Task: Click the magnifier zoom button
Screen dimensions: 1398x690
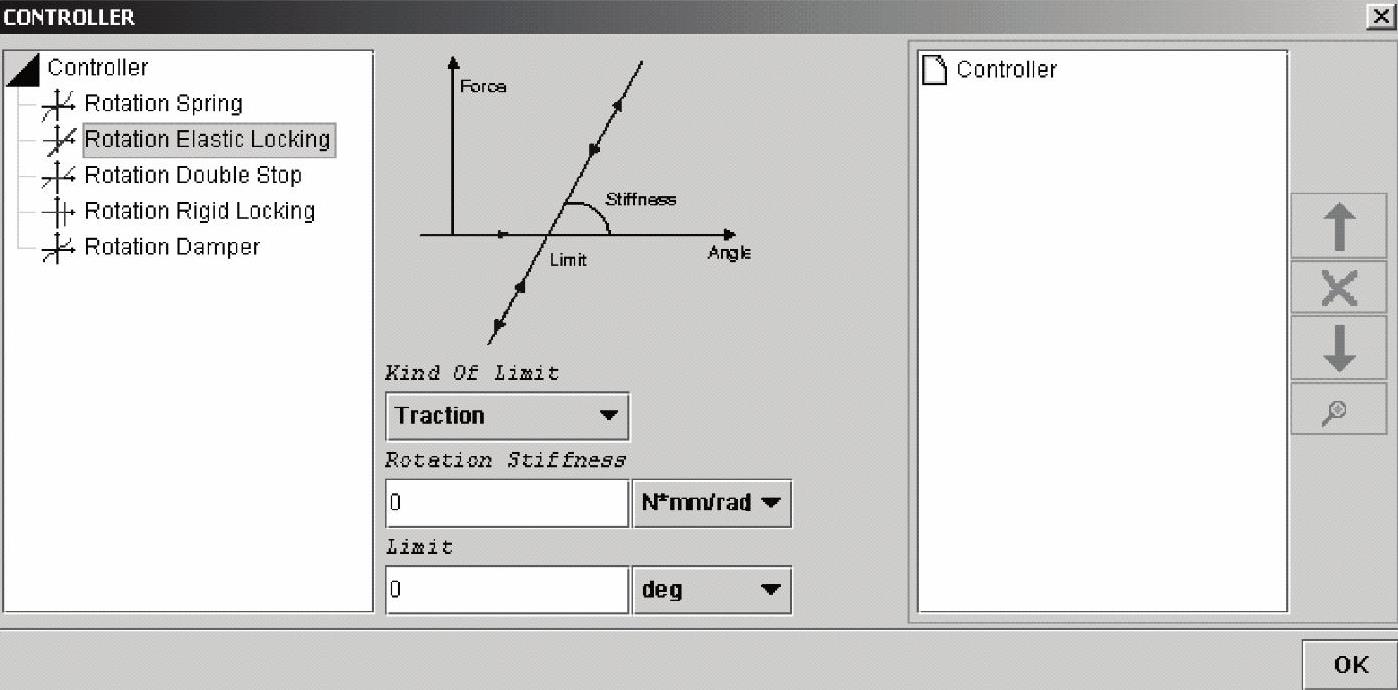Action: pyautogui.click(x=1338, y=410)
